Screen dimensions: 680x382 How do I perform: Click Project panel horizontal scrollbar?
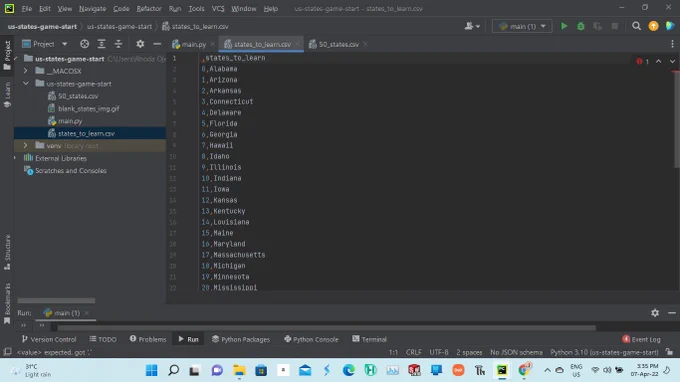(x=56, y=300)
